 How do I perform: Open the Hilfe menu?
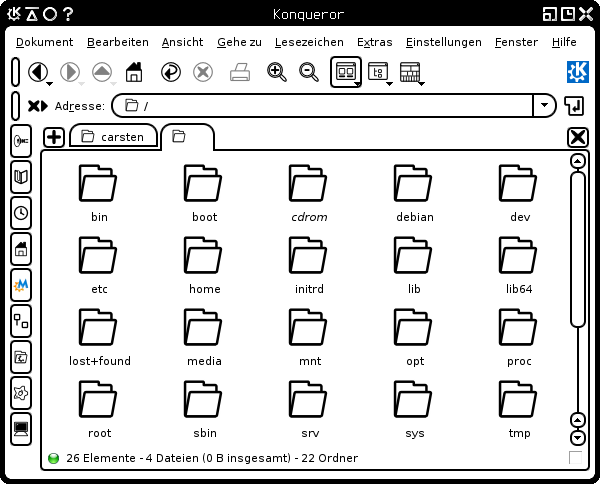(564, 42)
